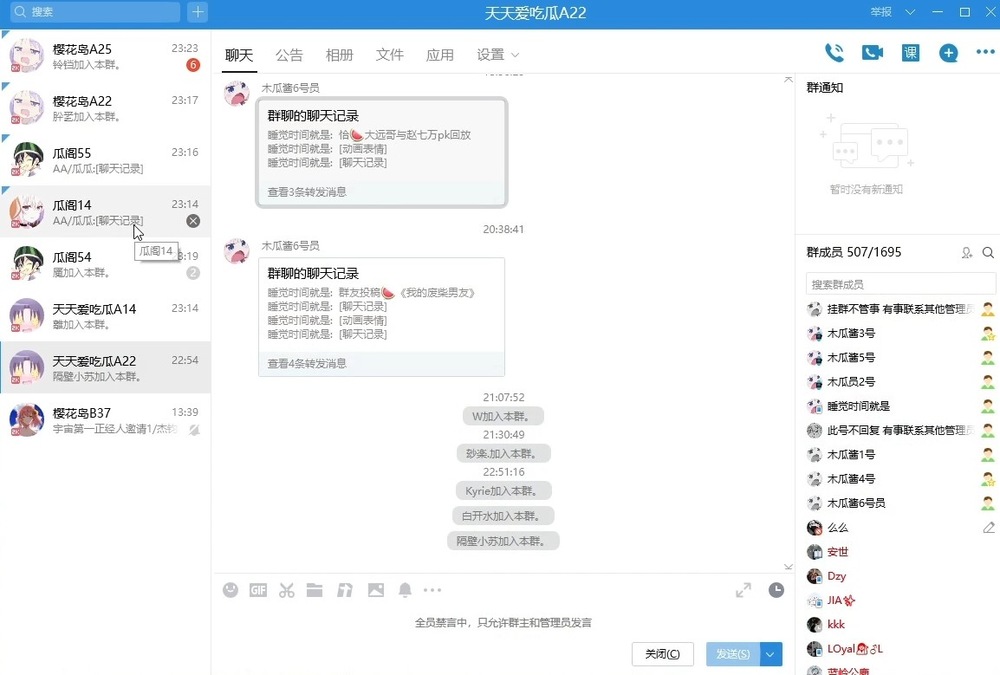Click the search members magnifier icon
This screenshot has width=1000, height=675.
pyautogui.click(x=988, y=253)
